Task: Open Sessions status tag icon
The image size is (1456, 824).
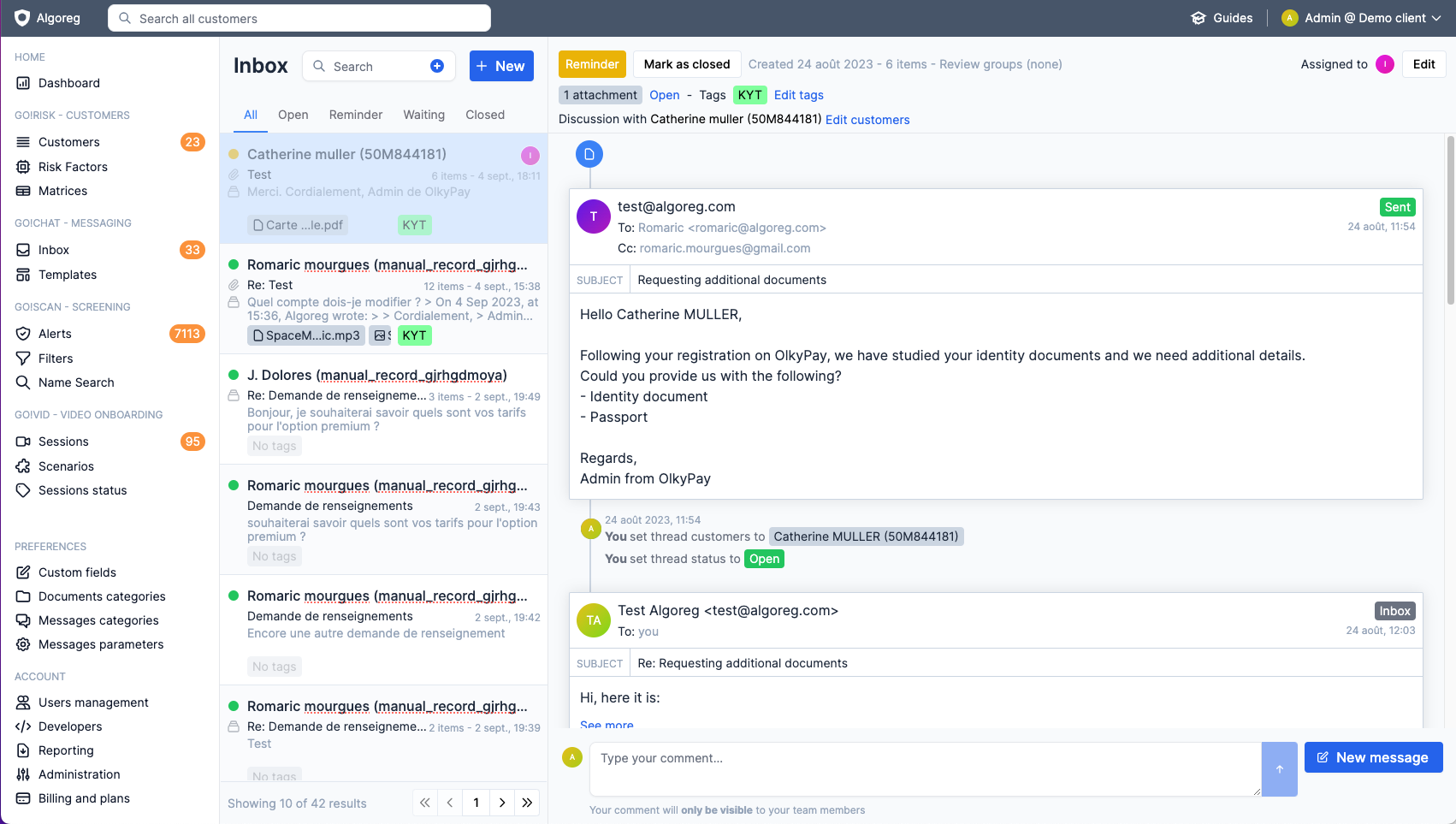Action: [23, 490]
